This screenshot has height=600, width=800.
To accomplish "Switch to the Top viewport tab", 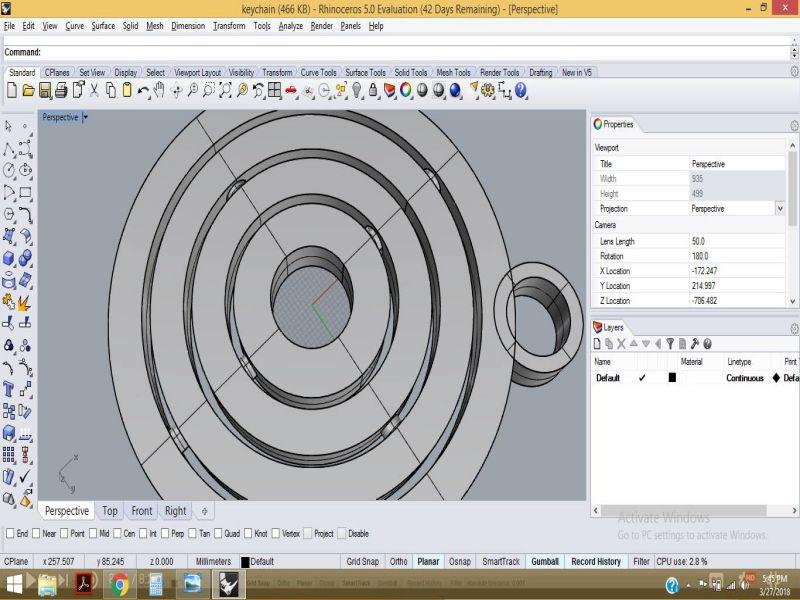I will pyautogui.click(x=110, y=511).
